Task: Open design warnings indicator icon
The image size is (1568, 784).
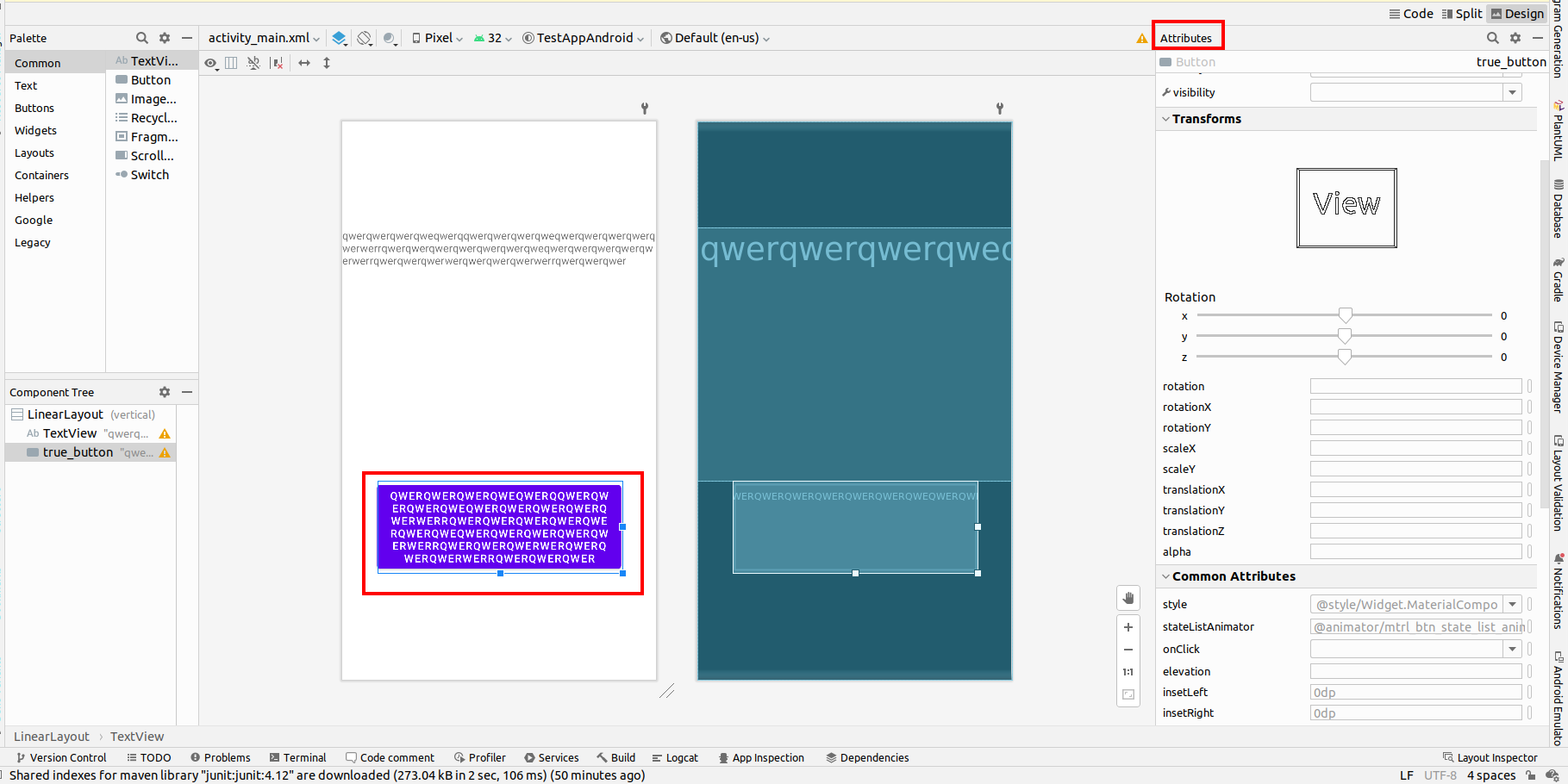Action: pyautogui.click(x=1142, y=38)
